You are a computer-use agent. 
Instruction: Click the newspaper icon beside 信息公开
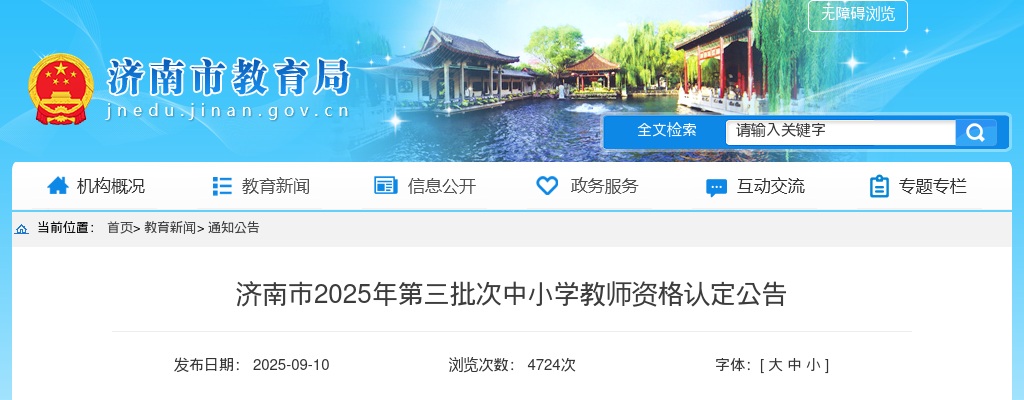pyautogui.click(x=385, y=186)
